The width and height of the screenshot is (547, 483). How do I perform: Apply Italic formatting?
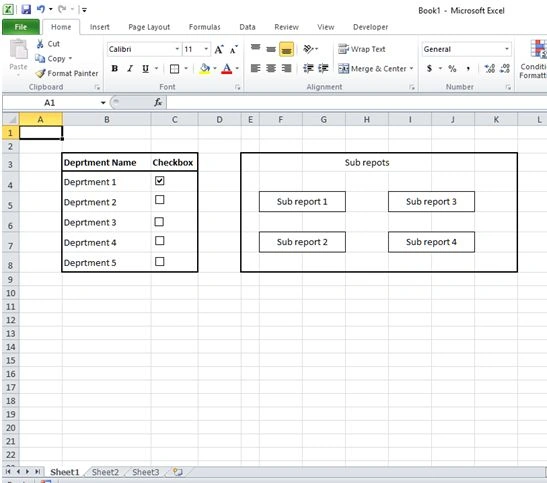130,69
